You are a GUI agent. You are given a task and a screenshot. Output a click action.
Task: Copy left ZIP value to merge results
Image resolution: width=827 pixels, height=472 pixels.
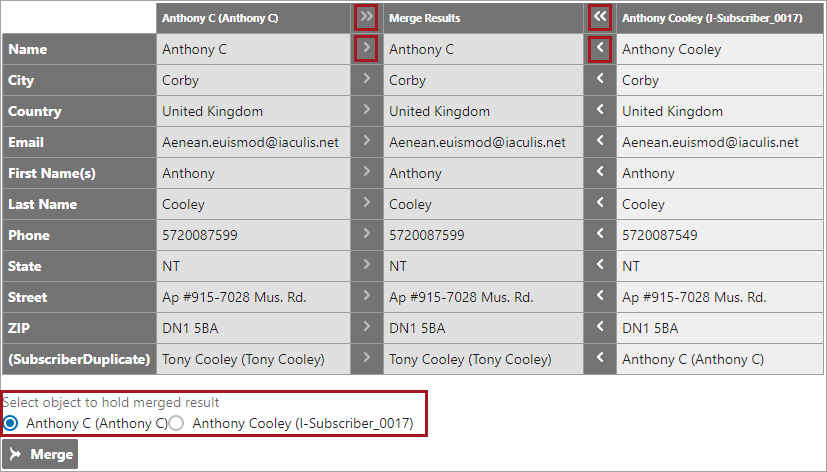point(366,327)
